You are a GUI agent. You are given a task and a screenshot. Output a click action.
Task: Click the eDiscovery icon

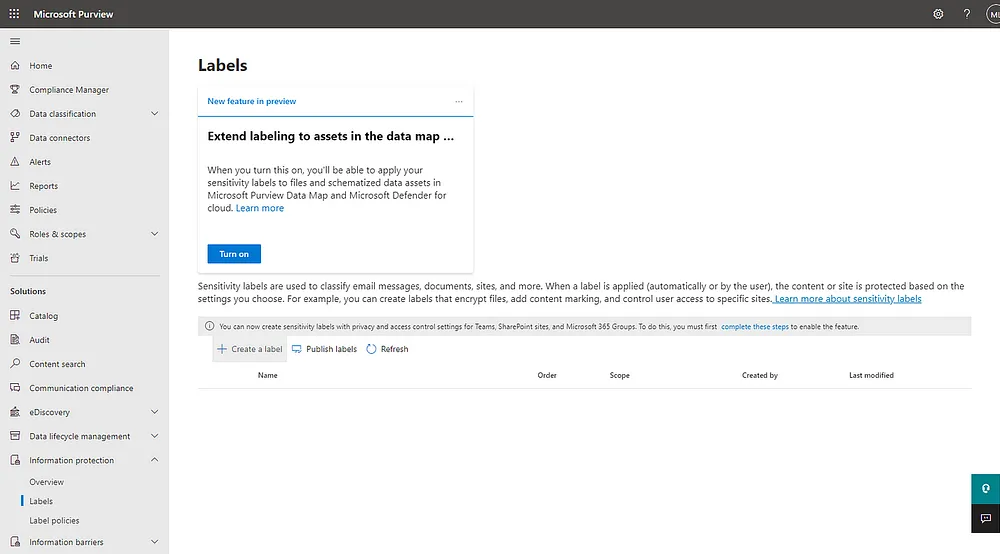15,412
